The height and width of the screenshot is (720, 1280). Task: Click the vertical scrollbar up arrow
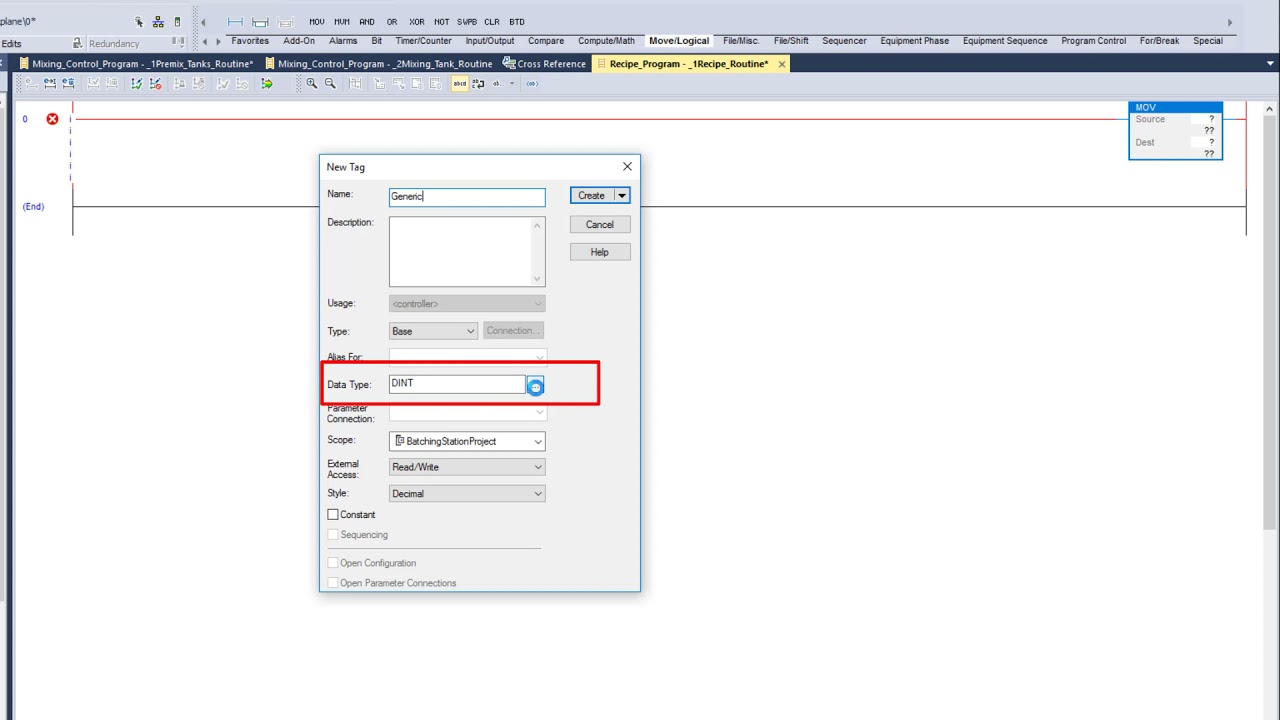[x=1270, y=109]
